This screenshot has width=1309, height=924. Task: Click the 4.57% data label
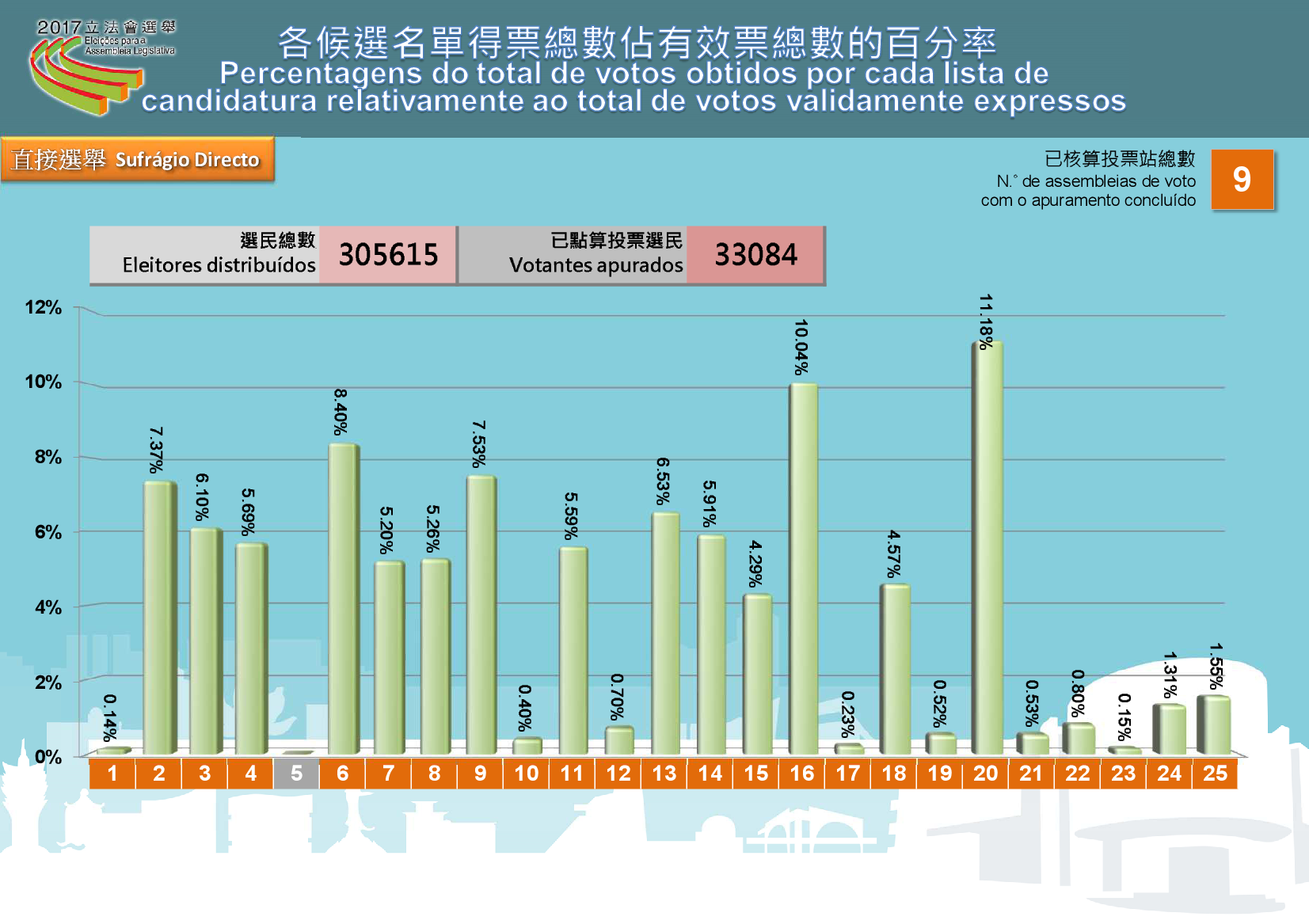893,553
